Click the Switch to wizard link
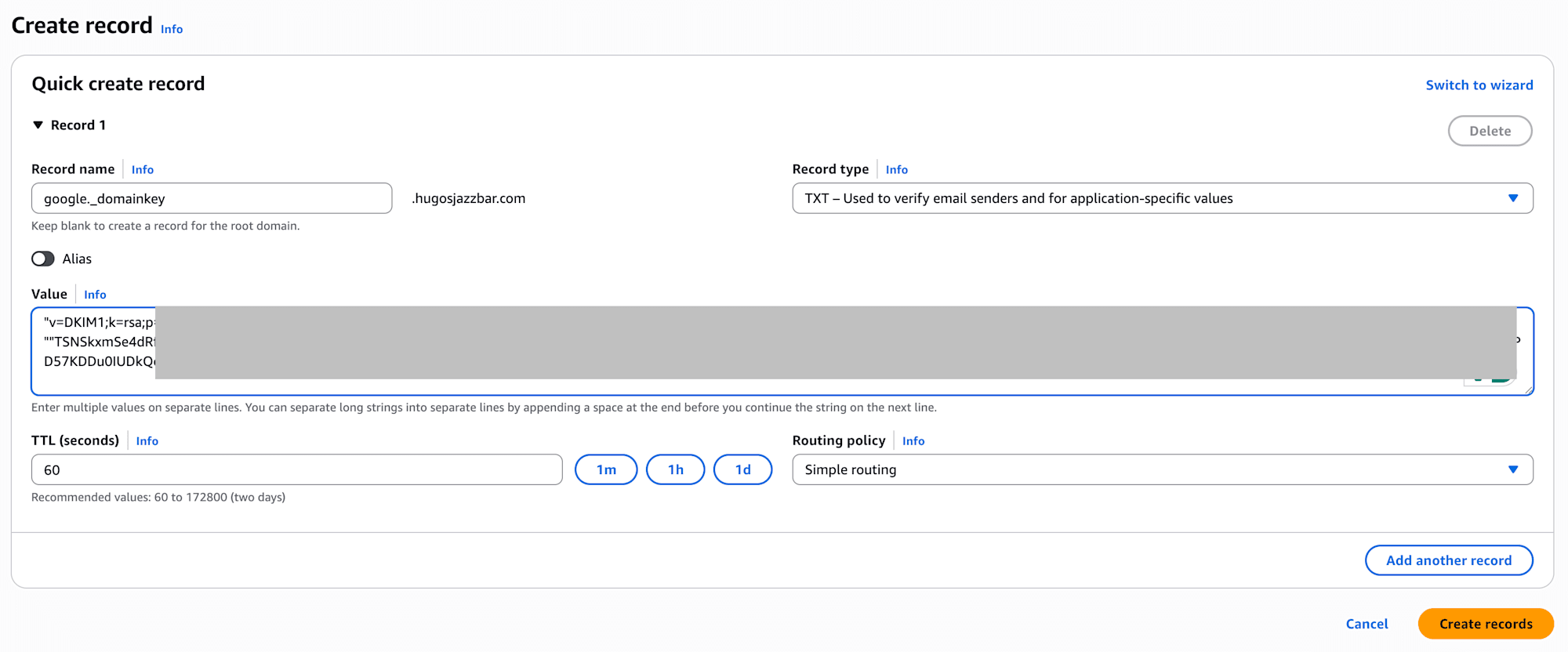The image size is (1568, 652). [1479, 85]
